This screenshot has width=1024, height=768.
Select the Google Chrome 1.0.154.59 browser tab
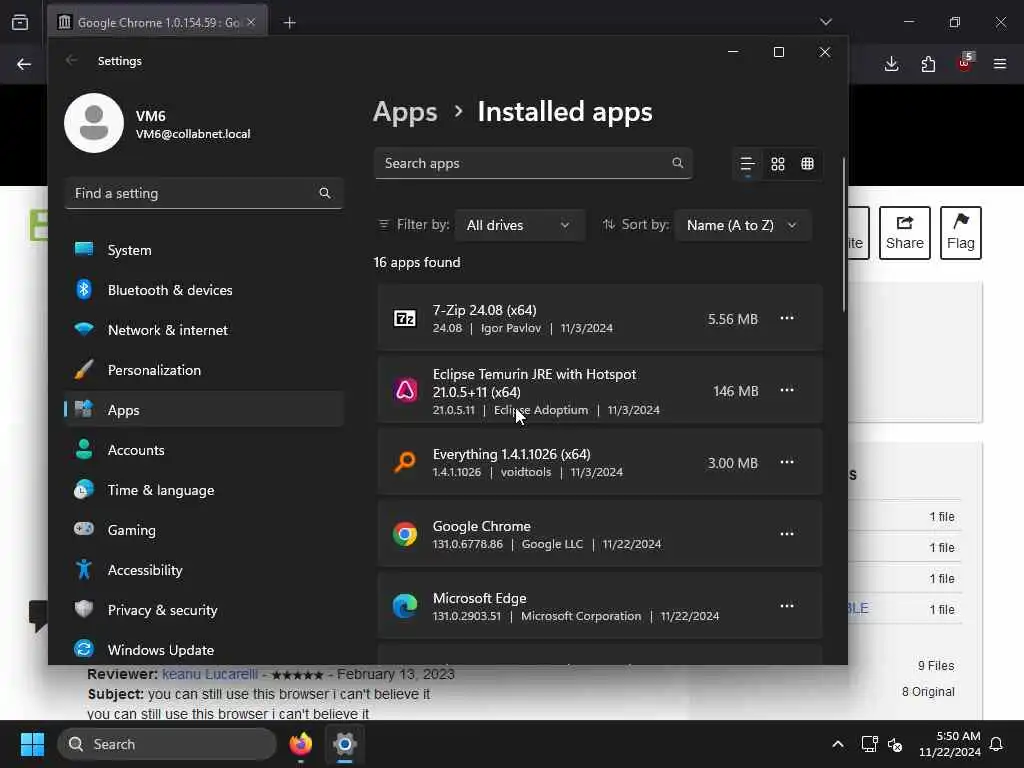pyautogui.click(x=157, y=22)
